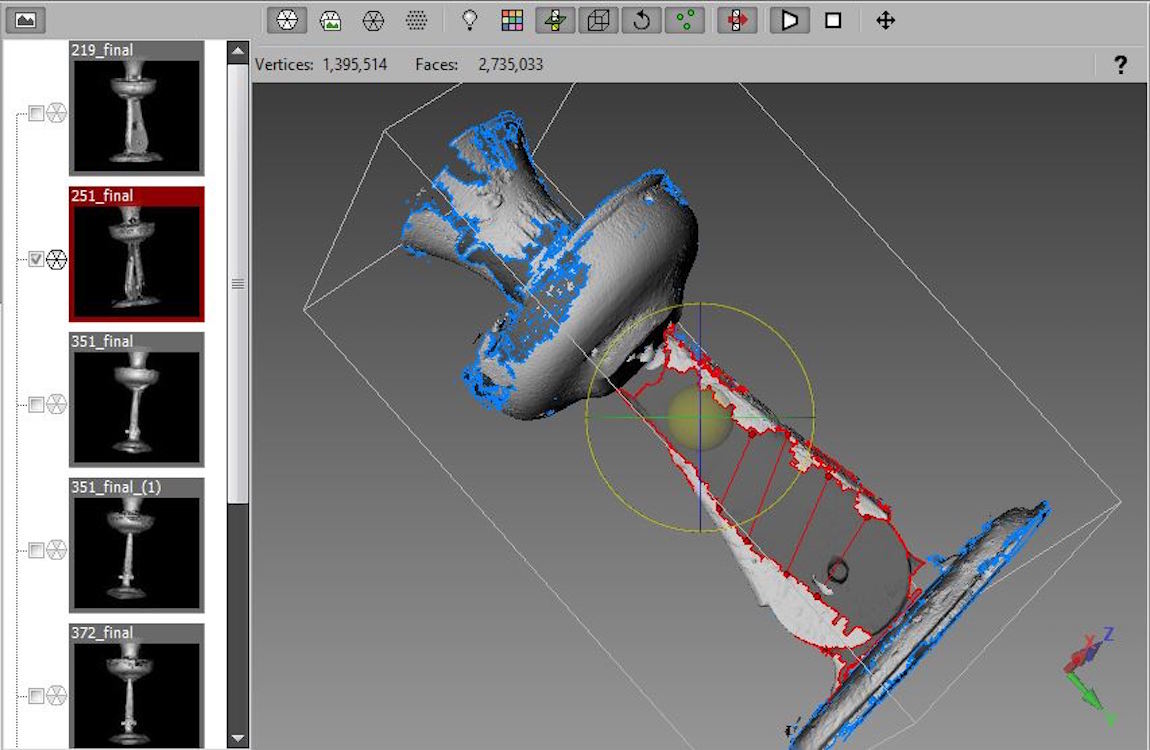The image size is (1150, 750).
Task: Toggle the bounding box cube icon
Action: click(598, 20)
